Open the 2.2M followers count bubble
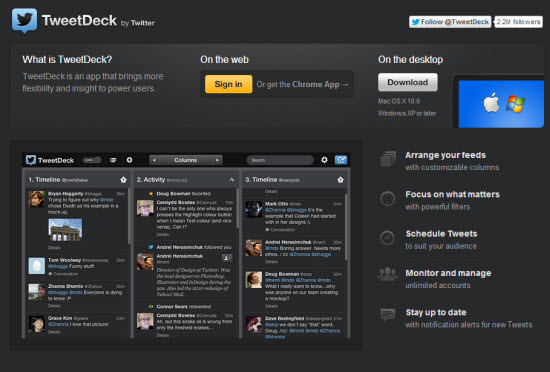This screenshot has height=372, width=550. 518,22
